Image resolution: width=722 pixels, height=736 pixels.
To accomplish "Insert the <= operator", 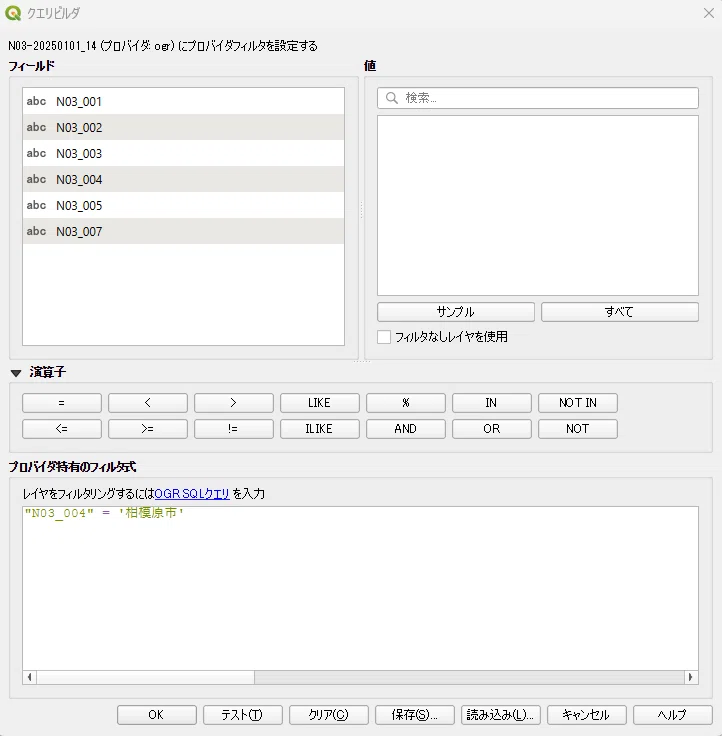I will (62, 429).
